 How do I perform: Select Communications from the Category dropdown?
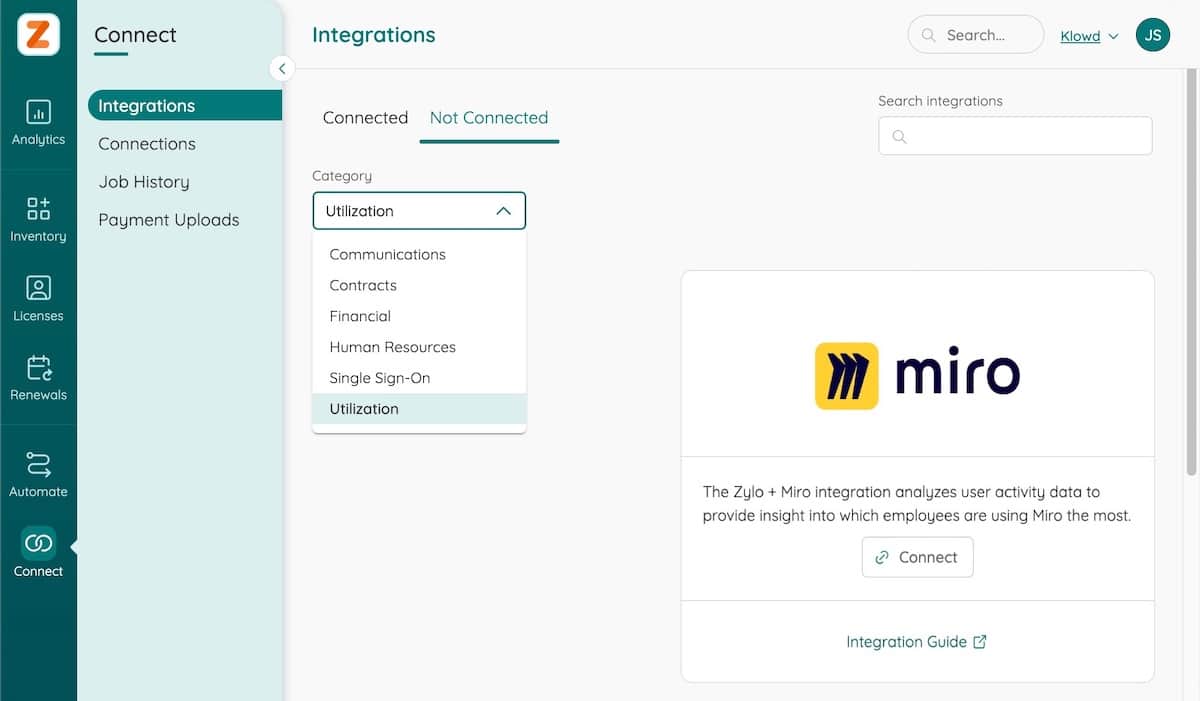(387, 254)
